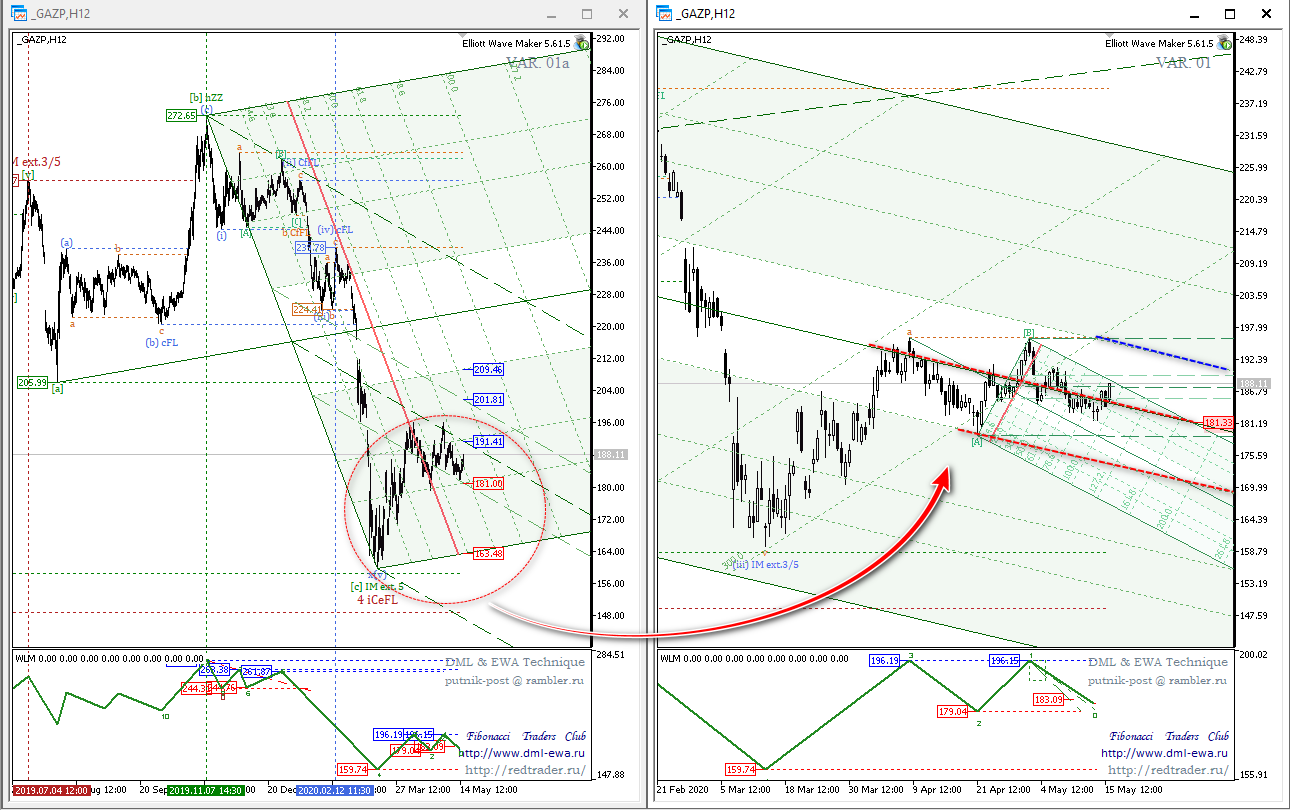Select the '(iii) IM ext.3/5' wave label on right chart
Image resolution: width=1290 pixels, height=810 pixels.
point(765,564)
